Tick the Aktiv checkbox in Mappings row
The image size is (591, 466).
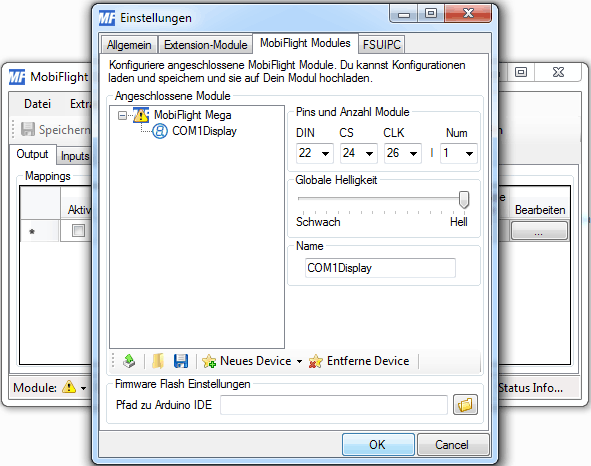[78, 230]
